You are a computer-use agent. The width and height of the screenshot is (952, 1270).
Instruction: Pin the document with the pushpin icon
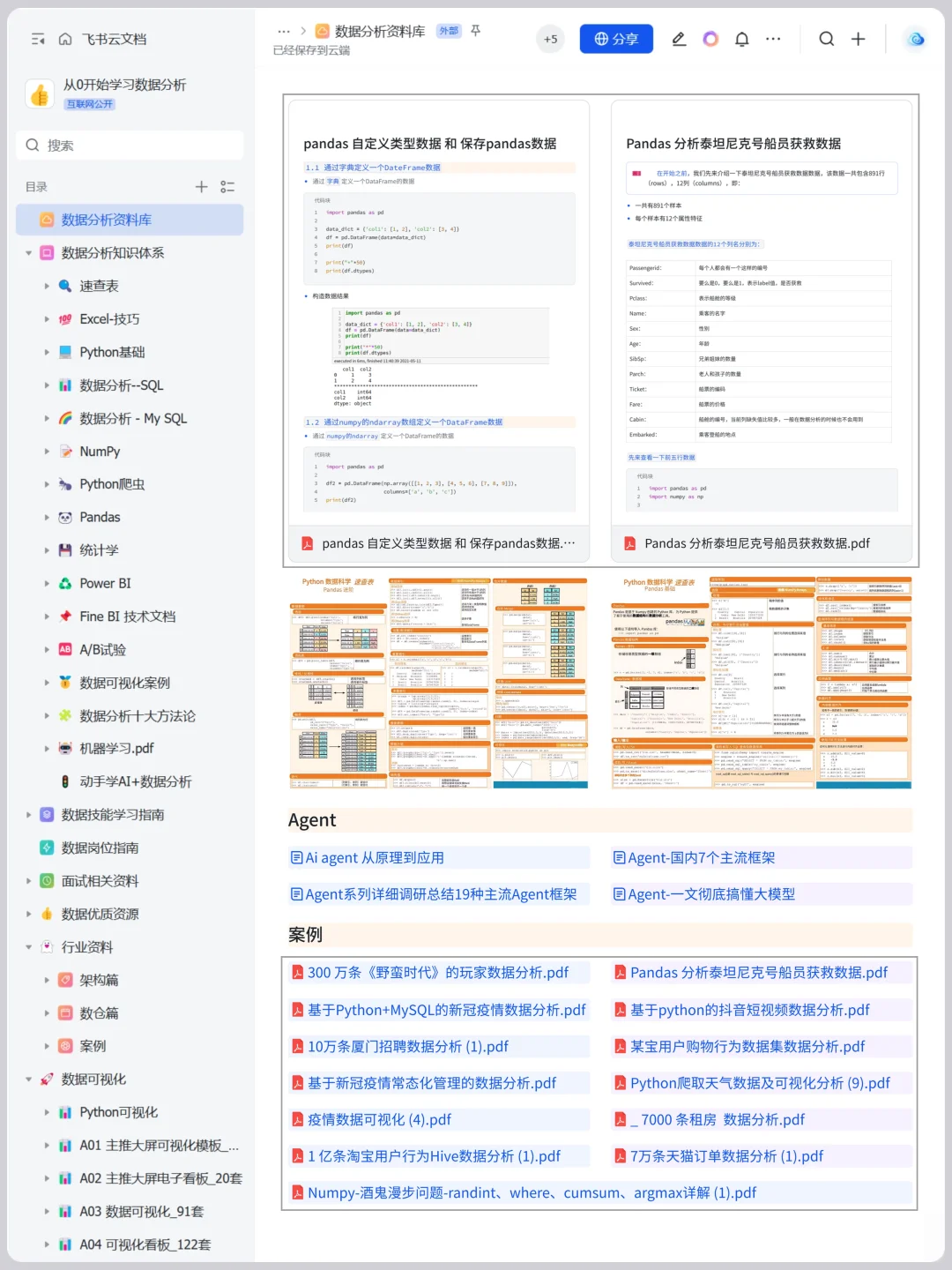click(x=475, y=31)
